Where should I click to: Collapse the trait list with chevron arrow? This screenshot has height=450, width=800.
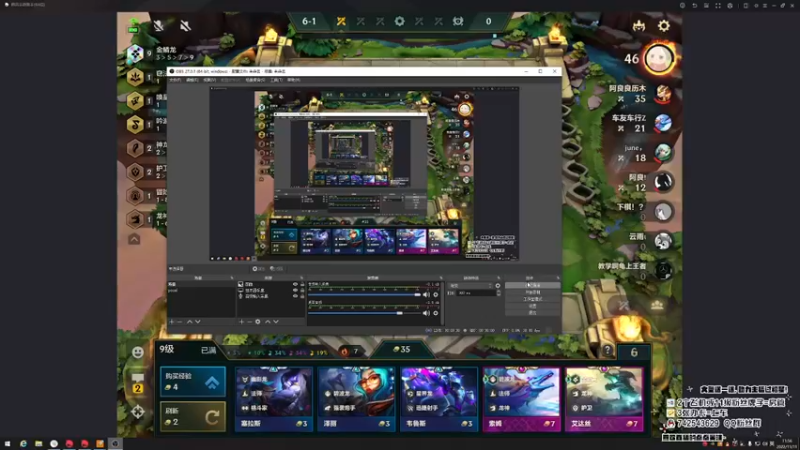134,239
